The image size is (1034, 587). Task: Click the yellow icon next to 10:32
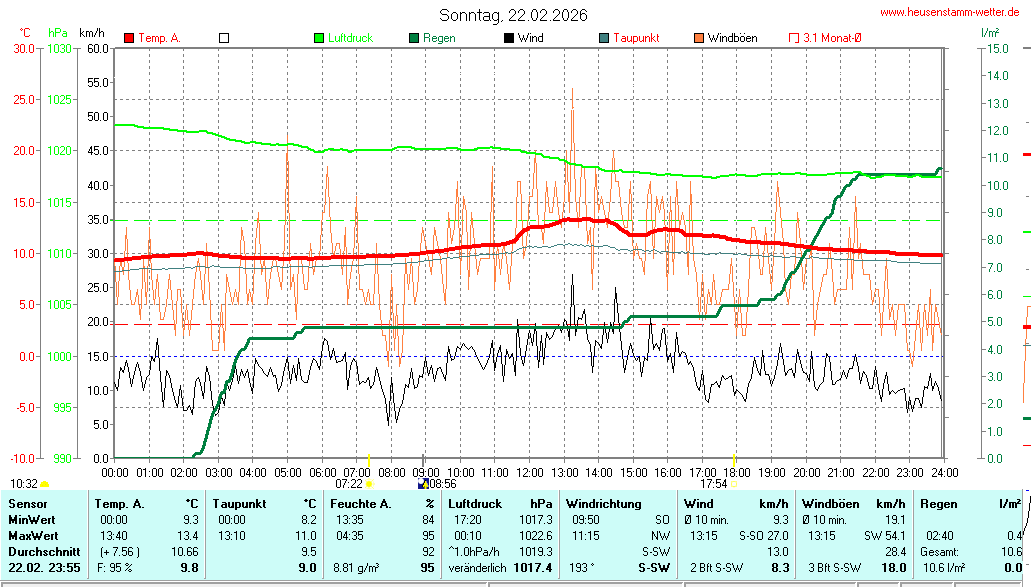[45, 484]
